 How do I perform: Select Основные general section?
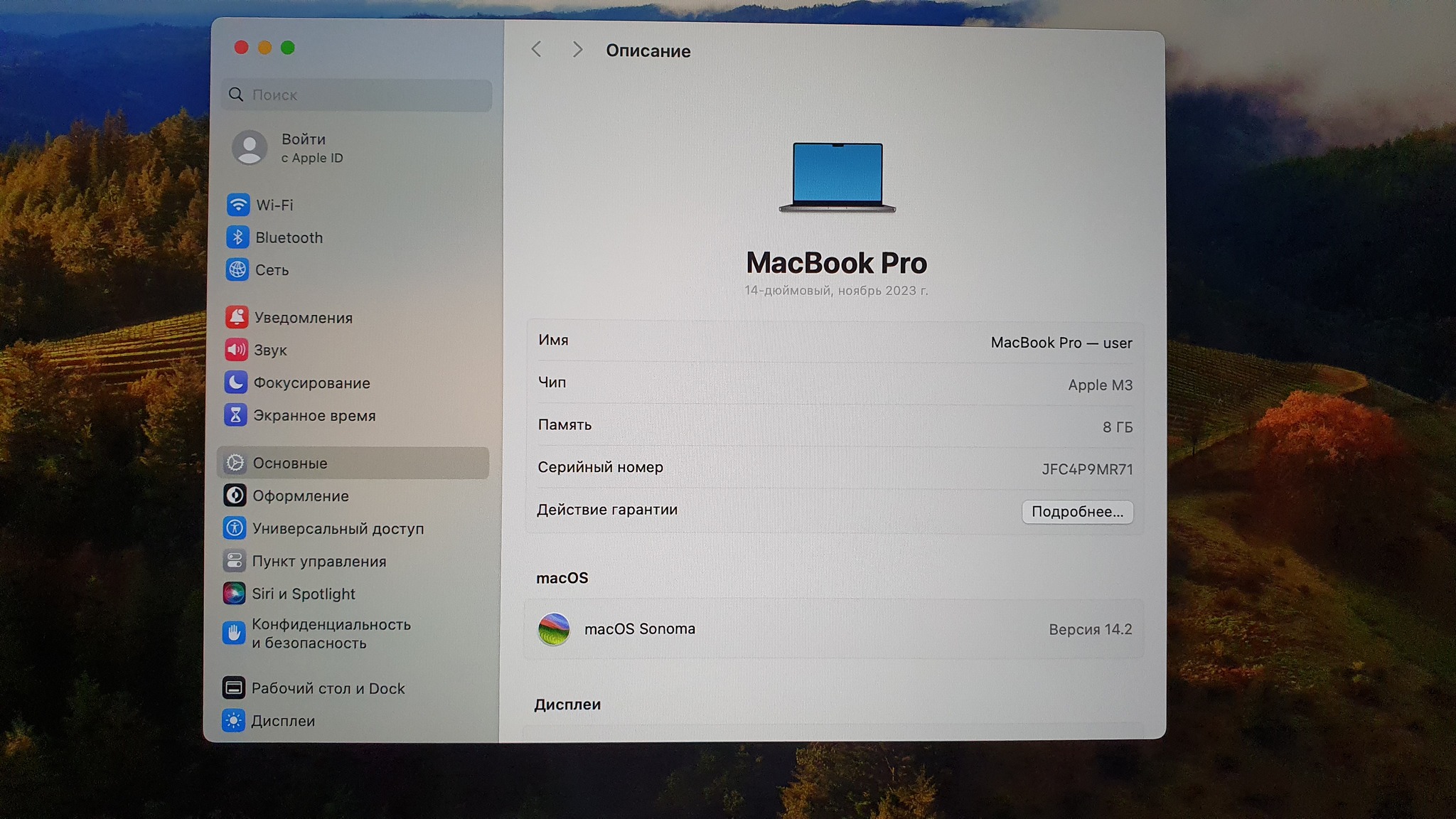(x=290, y=463)
